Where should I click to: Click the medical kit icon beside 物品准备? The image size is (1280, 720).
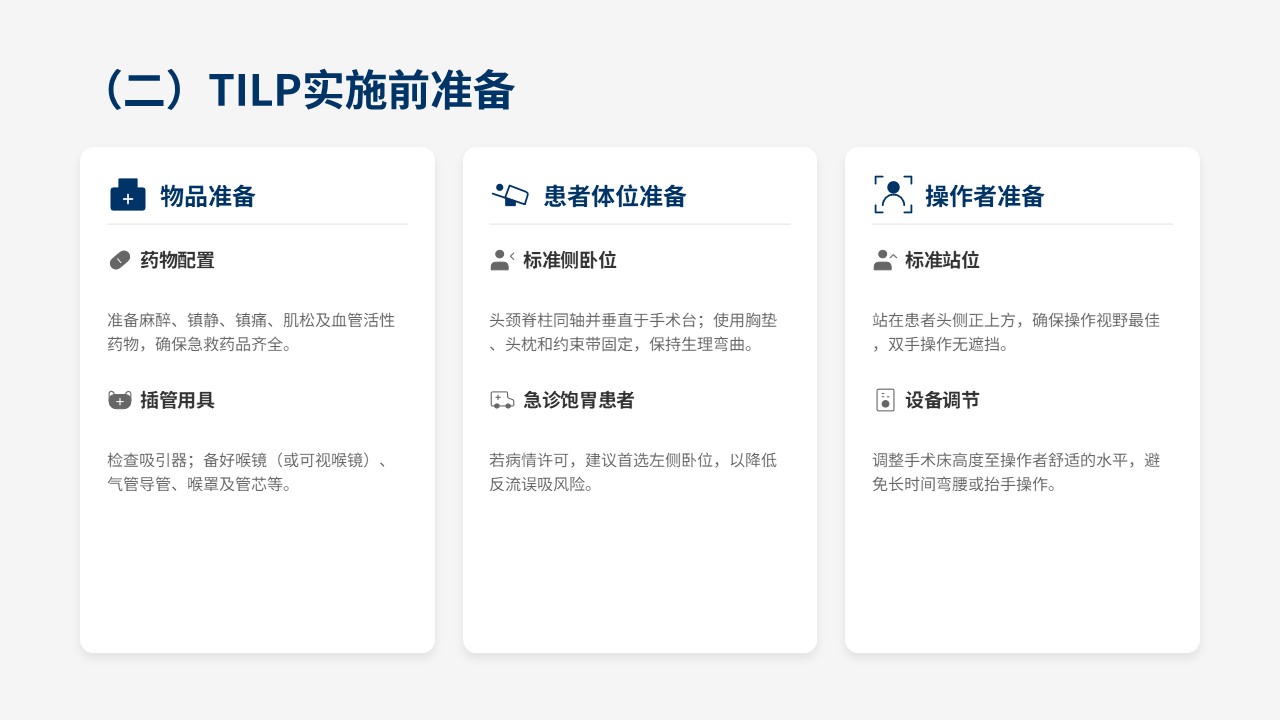pos(127,196)
